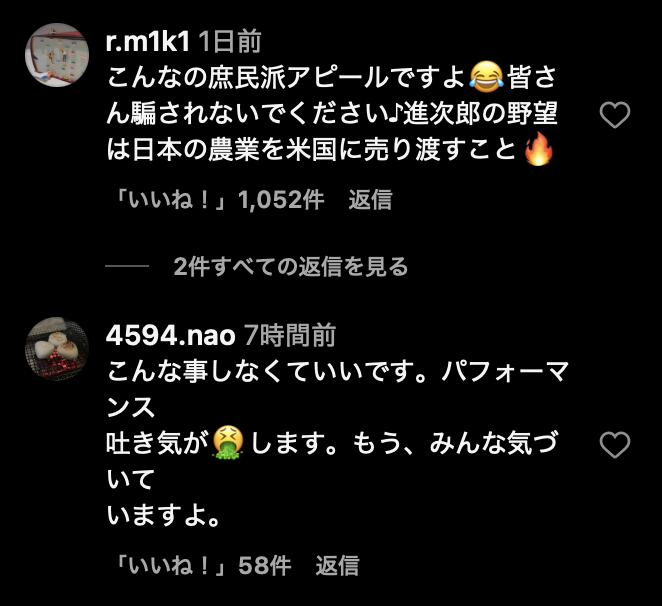Open r.m1k1's profile picture
This screenshot has height=606, width=662.
[57, 55]
